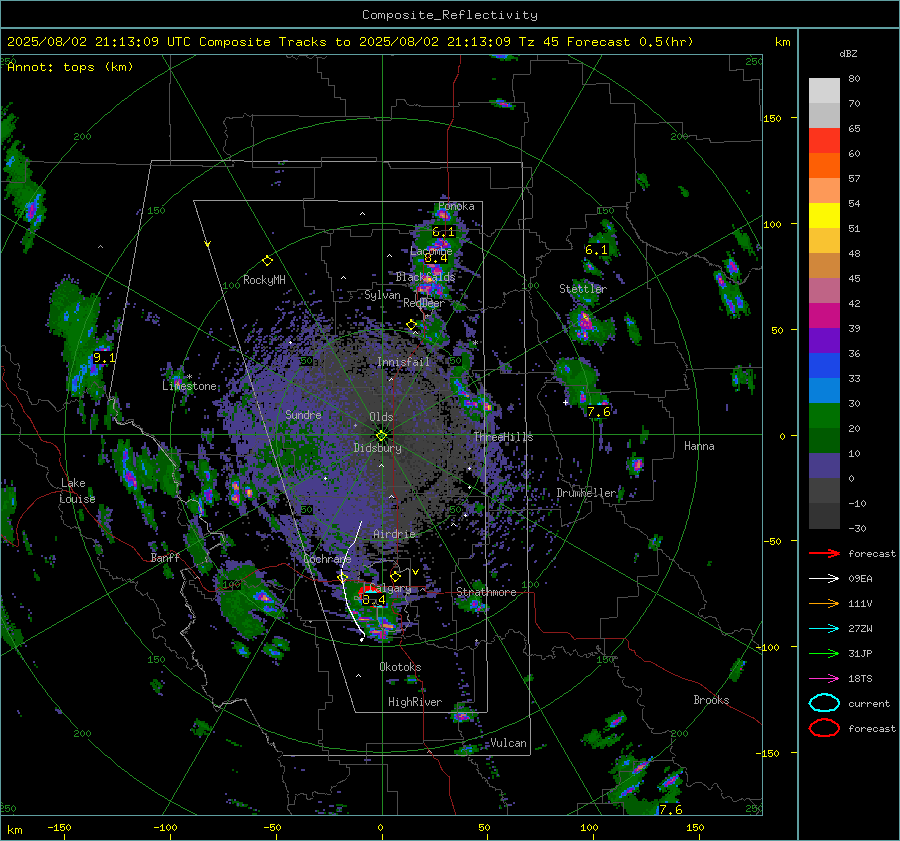This screenshot has height=841, width=900.
Task: Click the Okotoks town label
Action: coord(400,667)
